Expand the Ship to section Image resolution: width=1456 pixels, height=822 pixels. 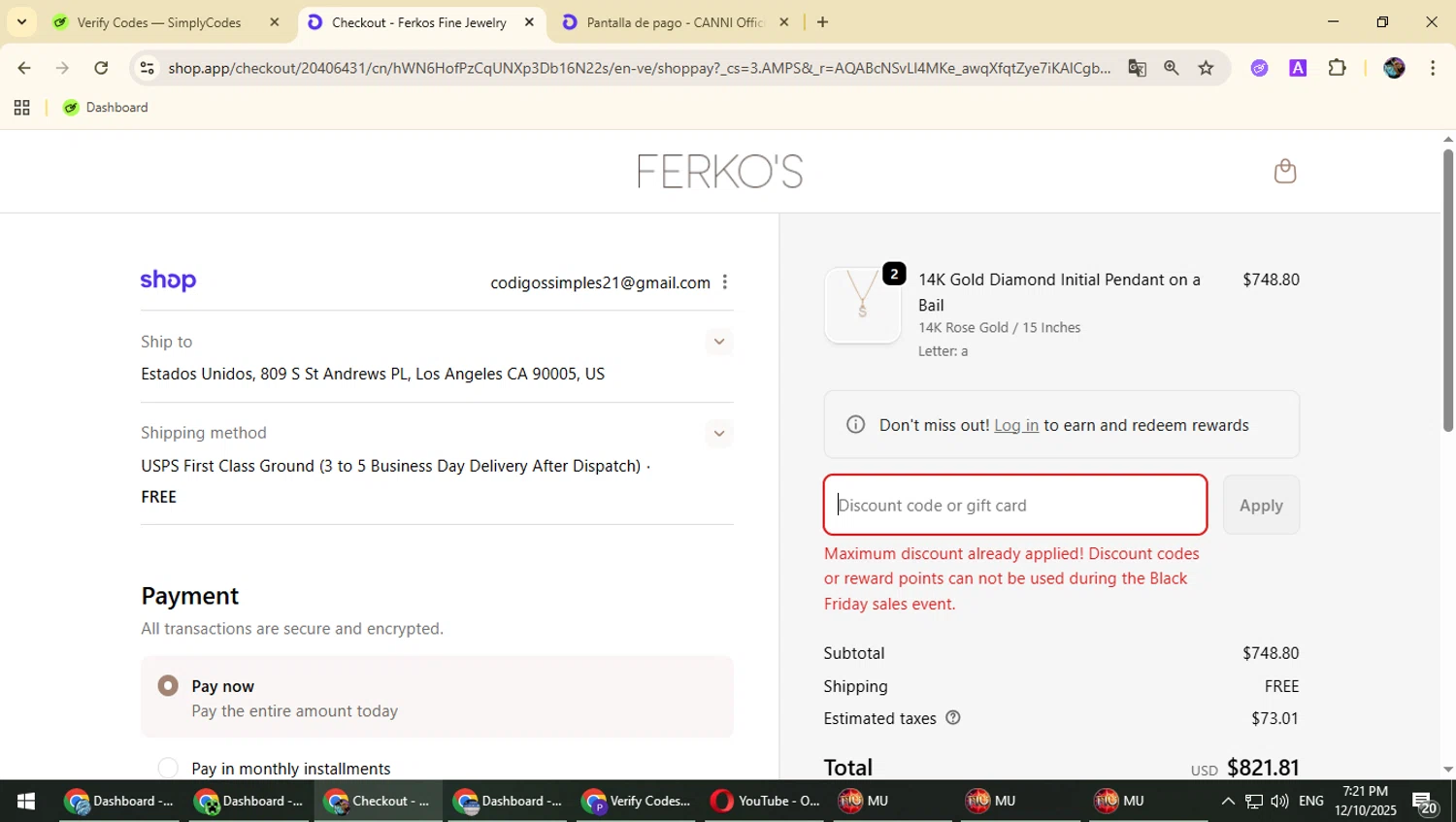click(718, 342)
